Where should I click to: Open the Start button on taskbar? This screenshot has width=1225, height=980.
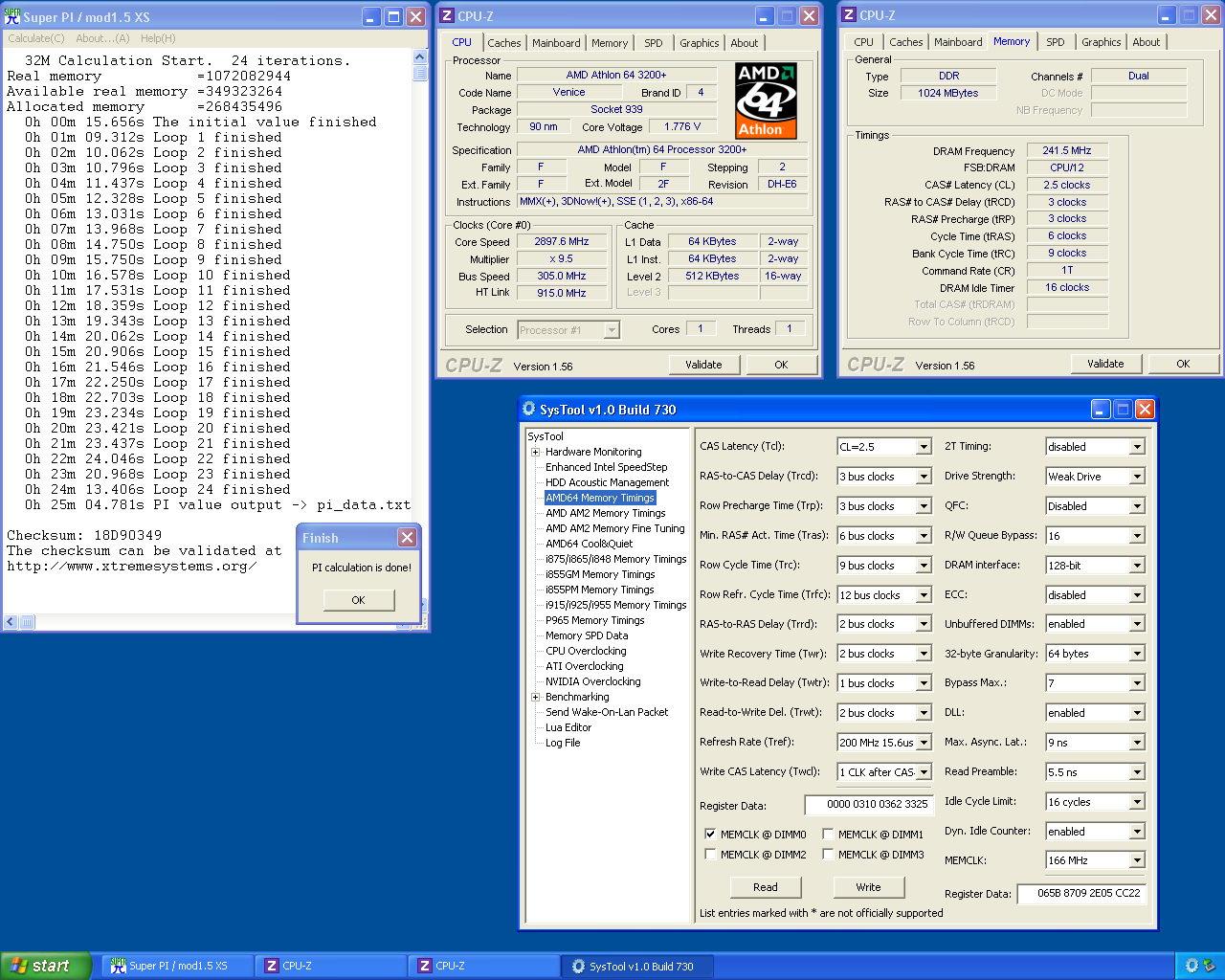pyautogui.click(x=46, y=966)
